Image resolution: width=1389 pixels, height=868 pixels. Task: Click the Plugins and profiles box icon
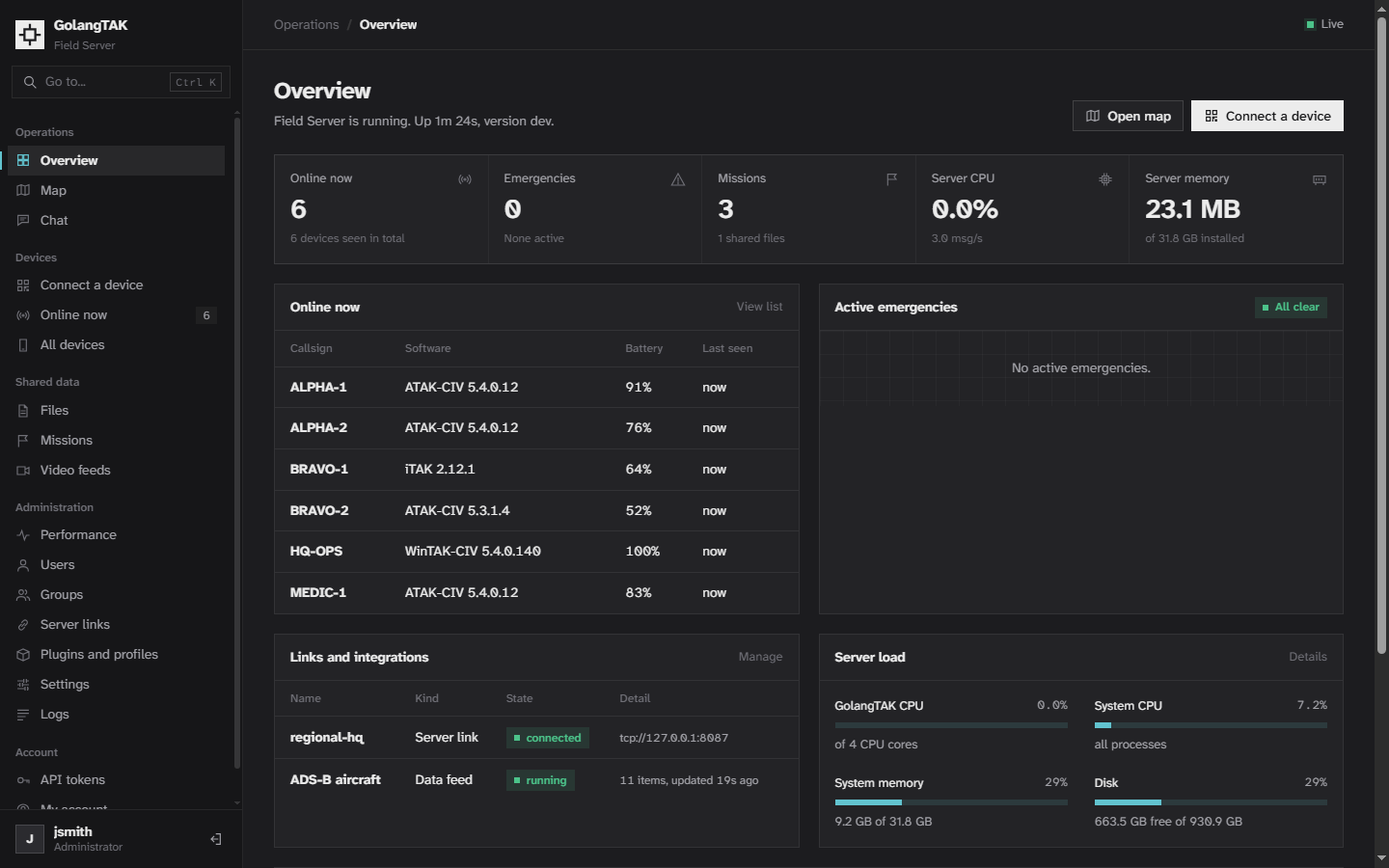pyautogui.click(x=23, y=655)
